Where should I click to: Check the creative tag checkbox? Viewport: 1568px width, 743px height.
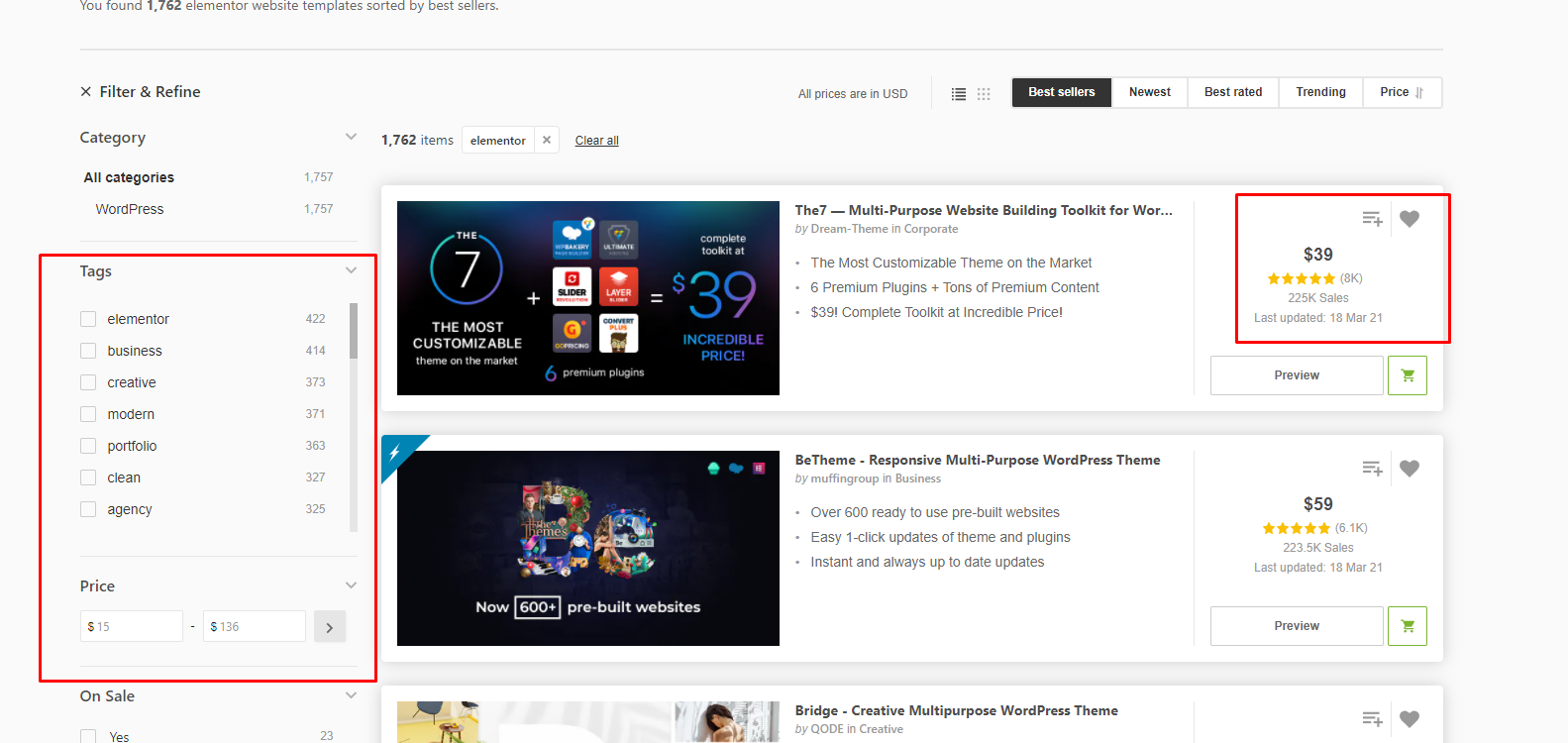(x=88, y=382)
